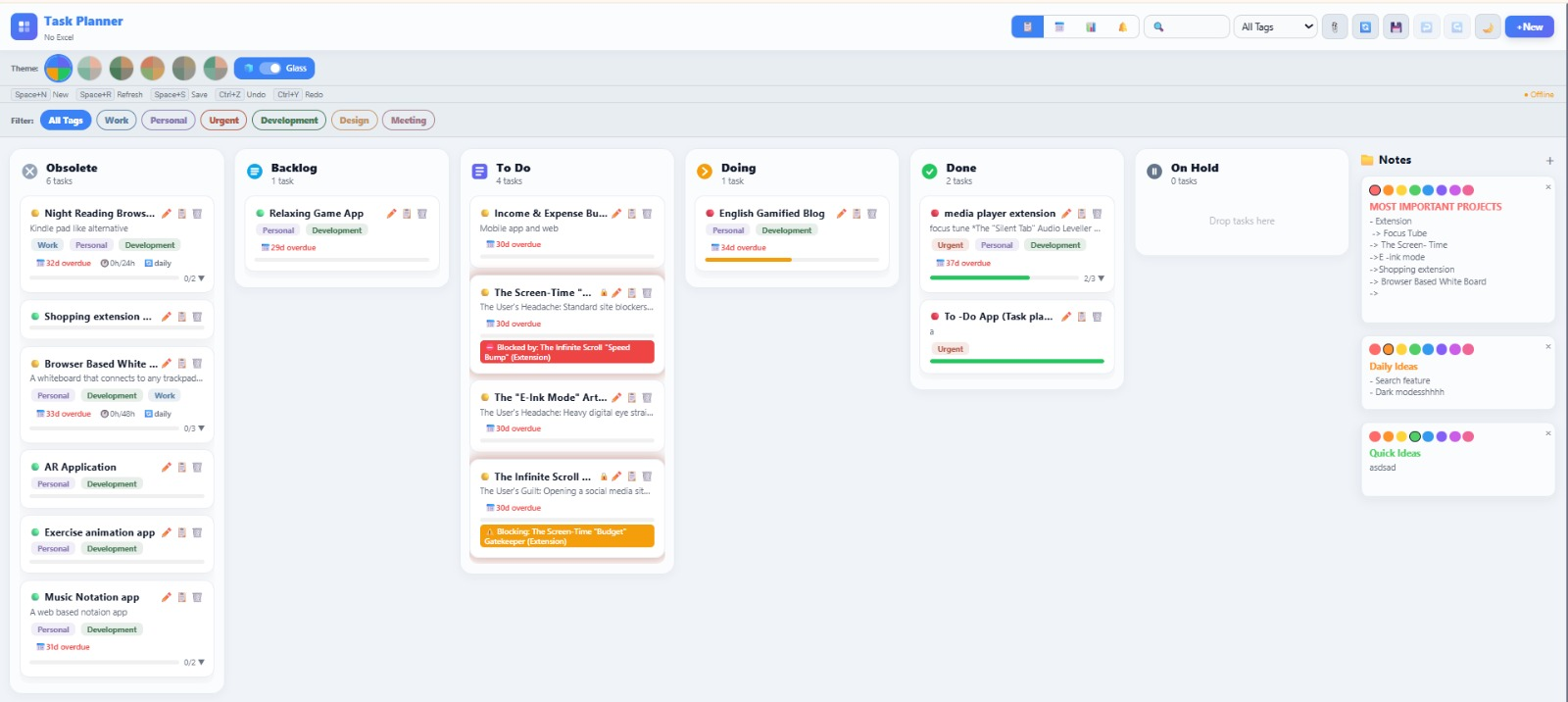Open the statistics chart view icon
Viewport: 1568px width, 702px height.
click(1091, 27)
